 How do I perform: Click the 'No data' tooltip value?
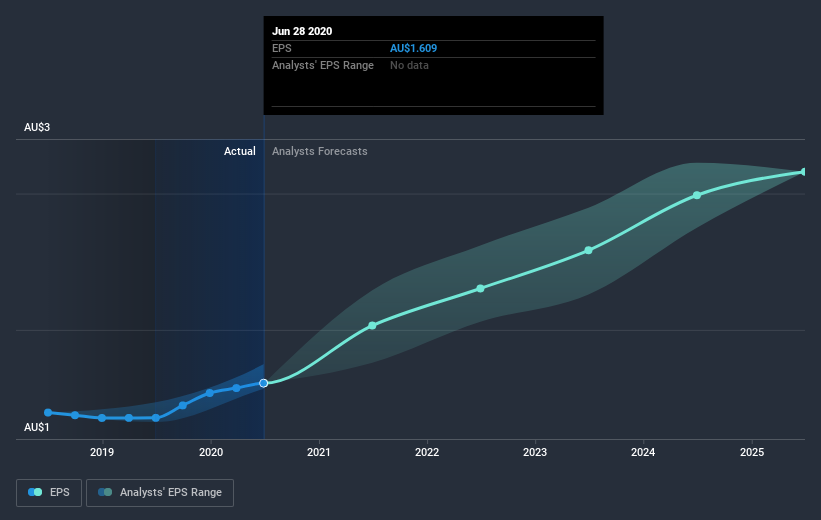(409, 65)
